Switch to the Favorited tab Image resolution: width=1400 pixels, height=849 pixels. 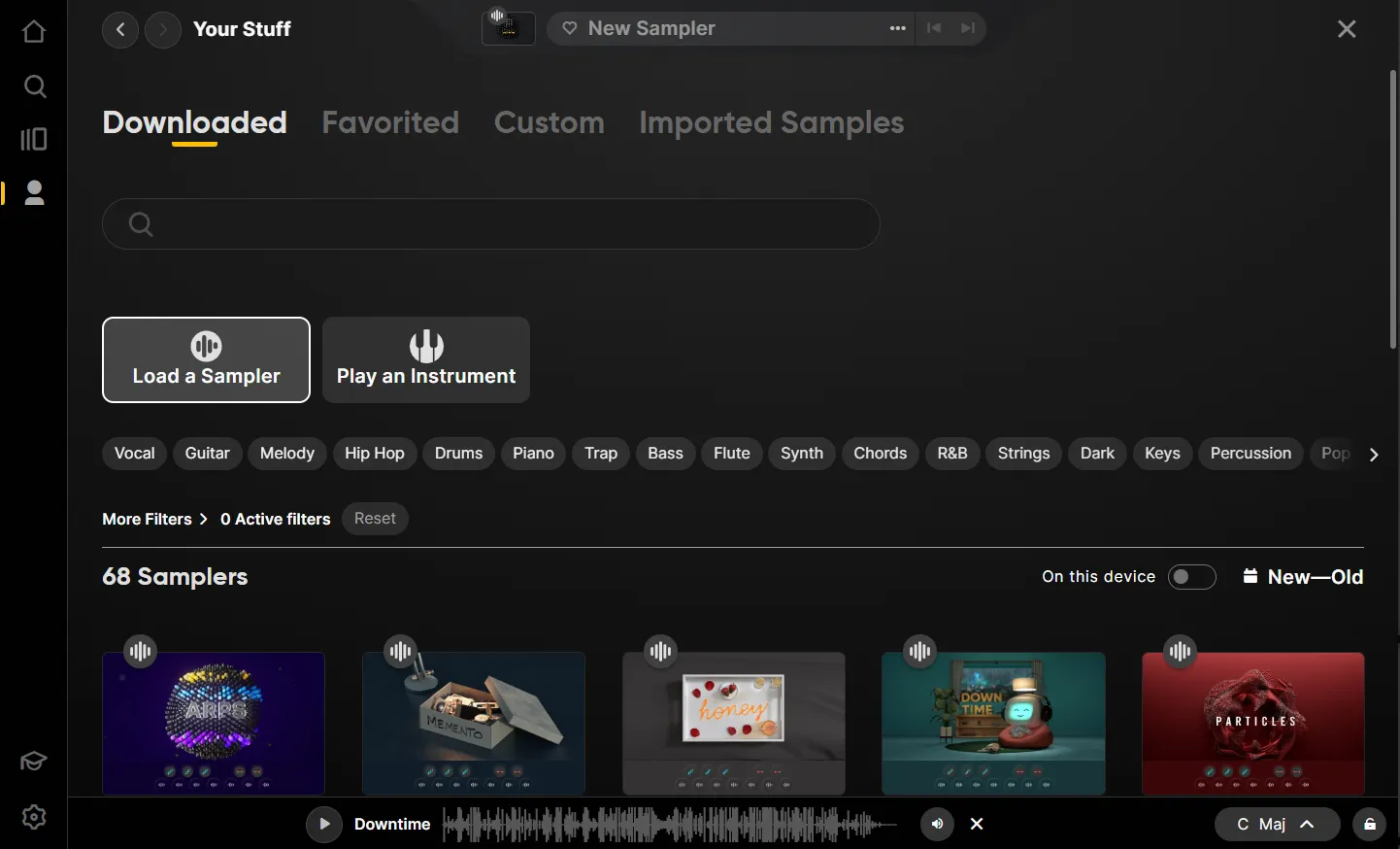[x=390, y=123]
